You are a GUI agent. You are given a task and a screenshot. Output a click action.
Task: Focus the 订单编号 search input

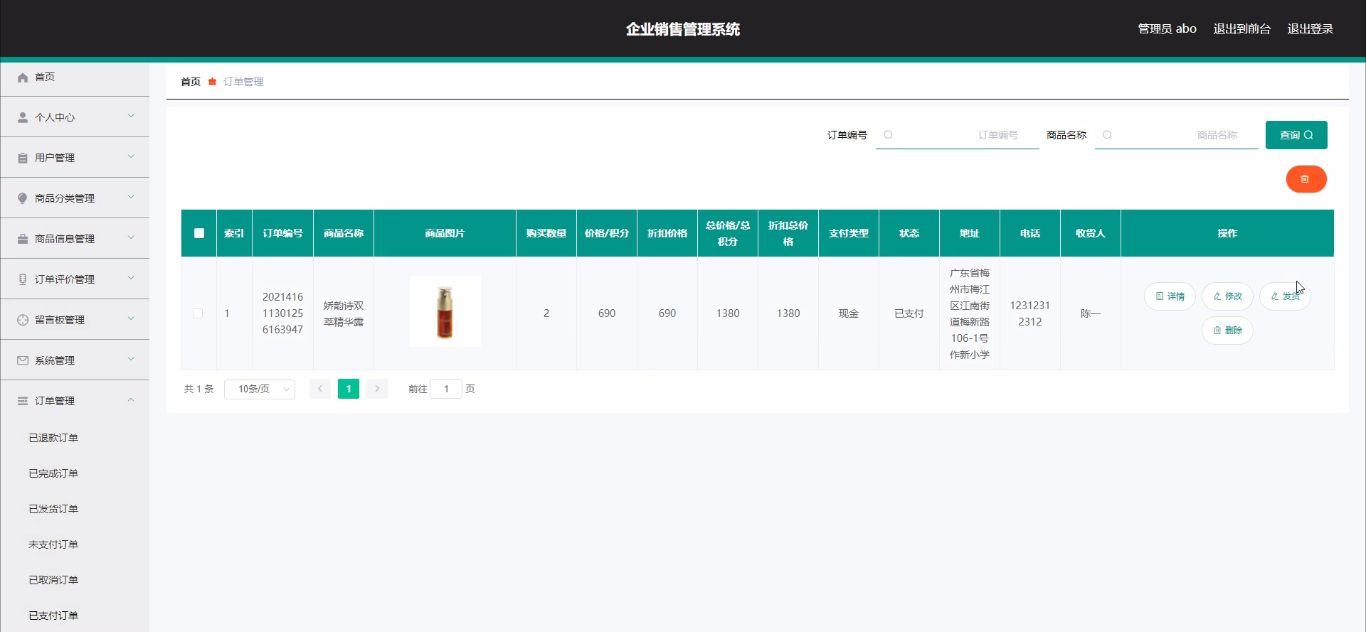pos(957,135)
